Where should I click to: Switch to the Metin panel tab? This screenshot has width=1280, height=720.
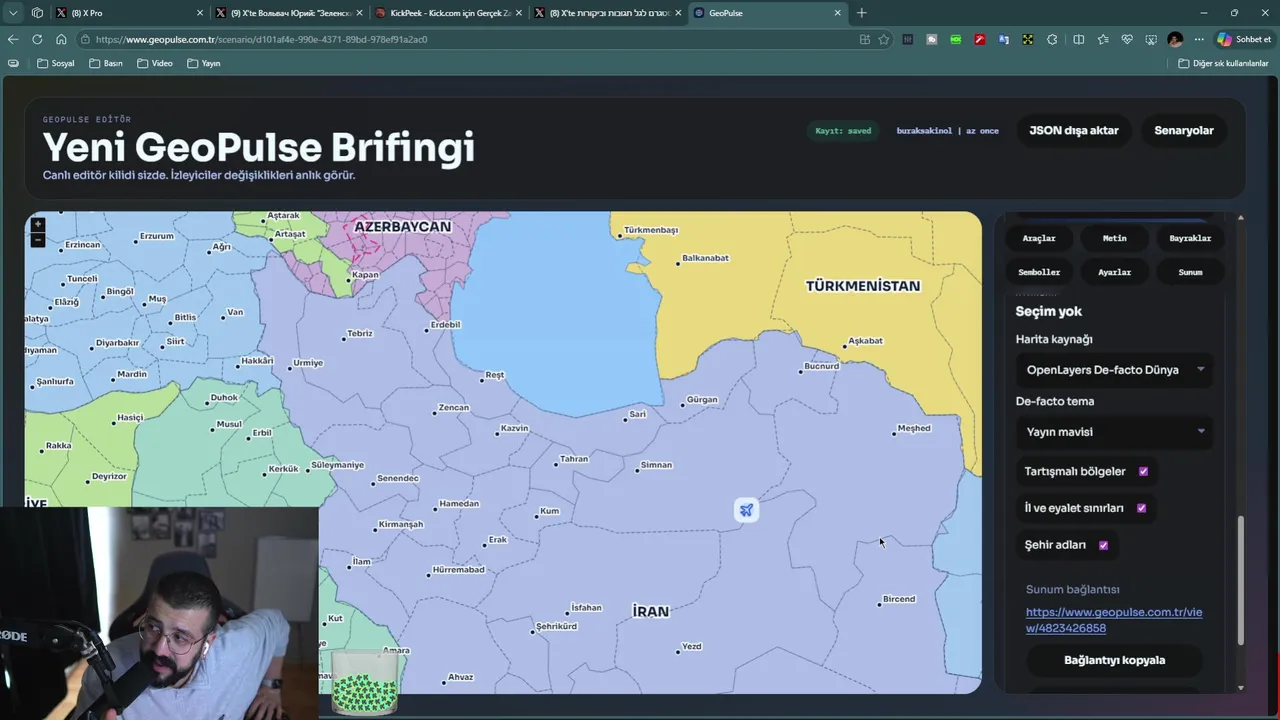click(1114, 238)
